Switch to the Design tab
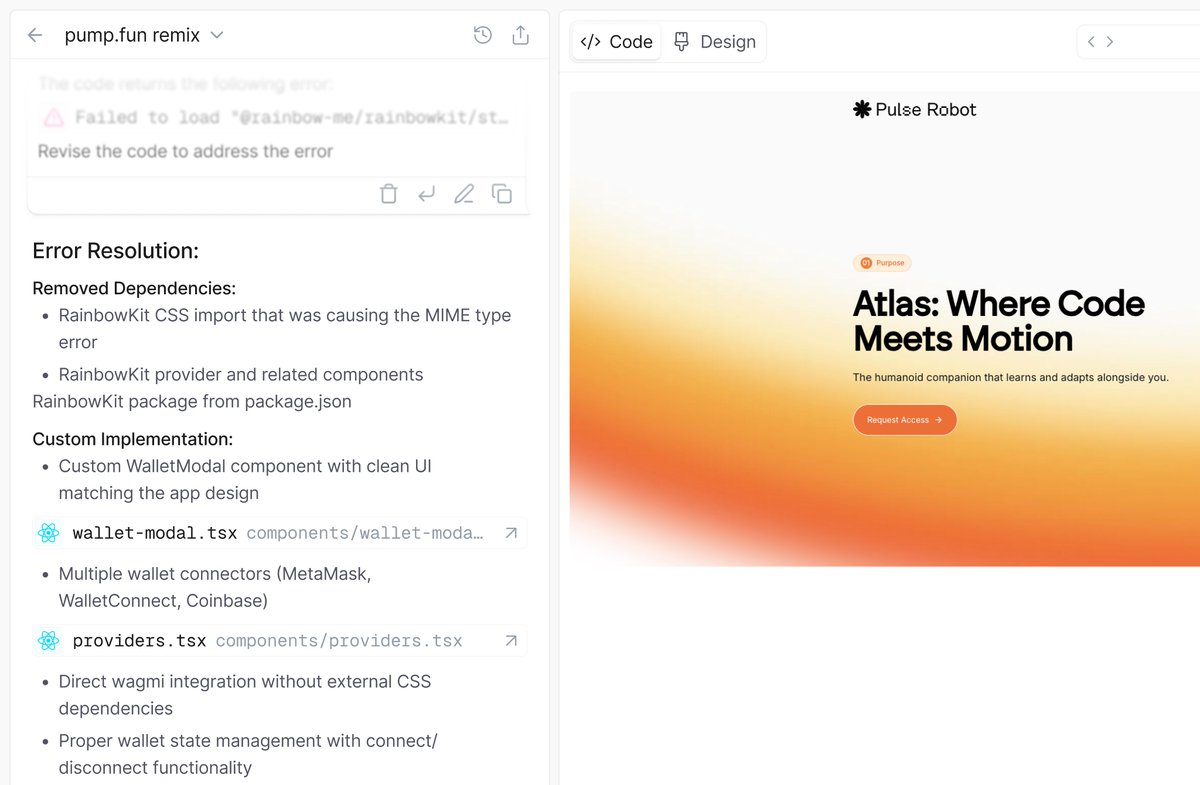Viewport: 1200px width, 785px height. [x=714, y=41]
